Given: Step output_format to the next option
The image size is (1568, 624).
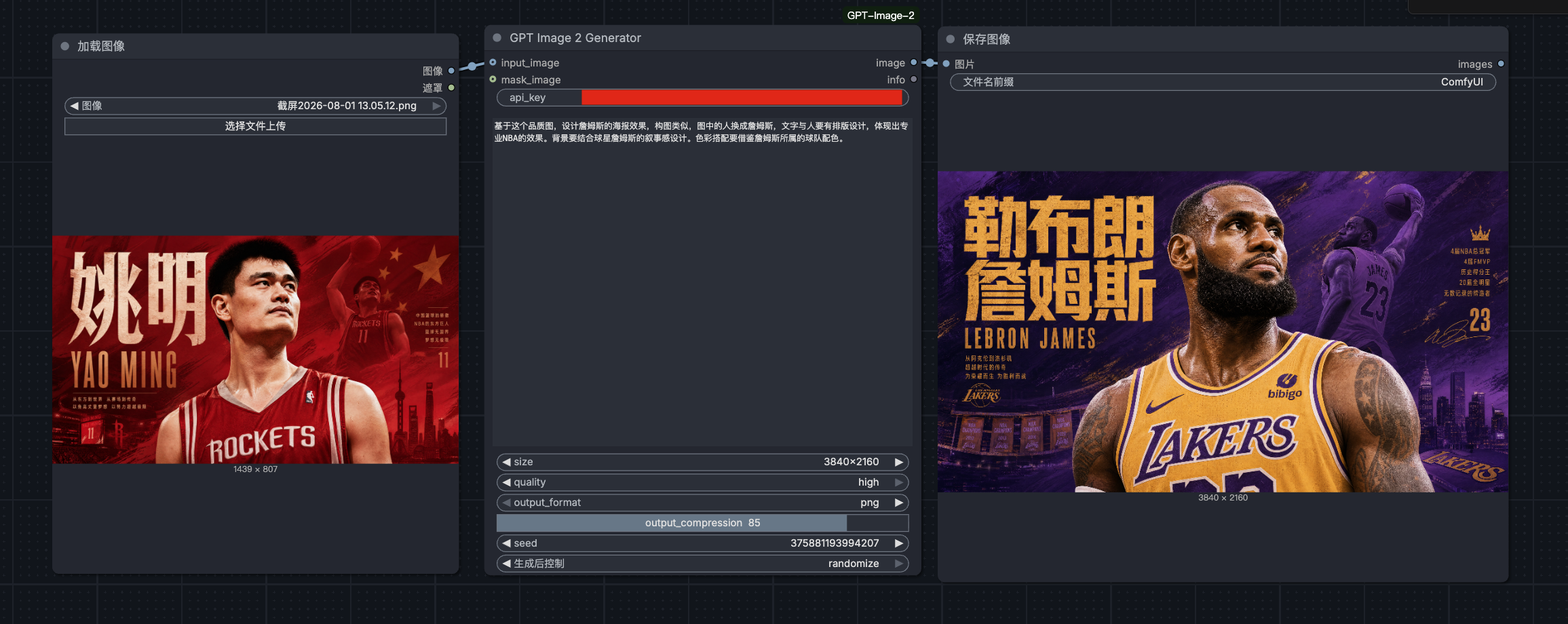Looking at the screenshot, I should (899, 503).
